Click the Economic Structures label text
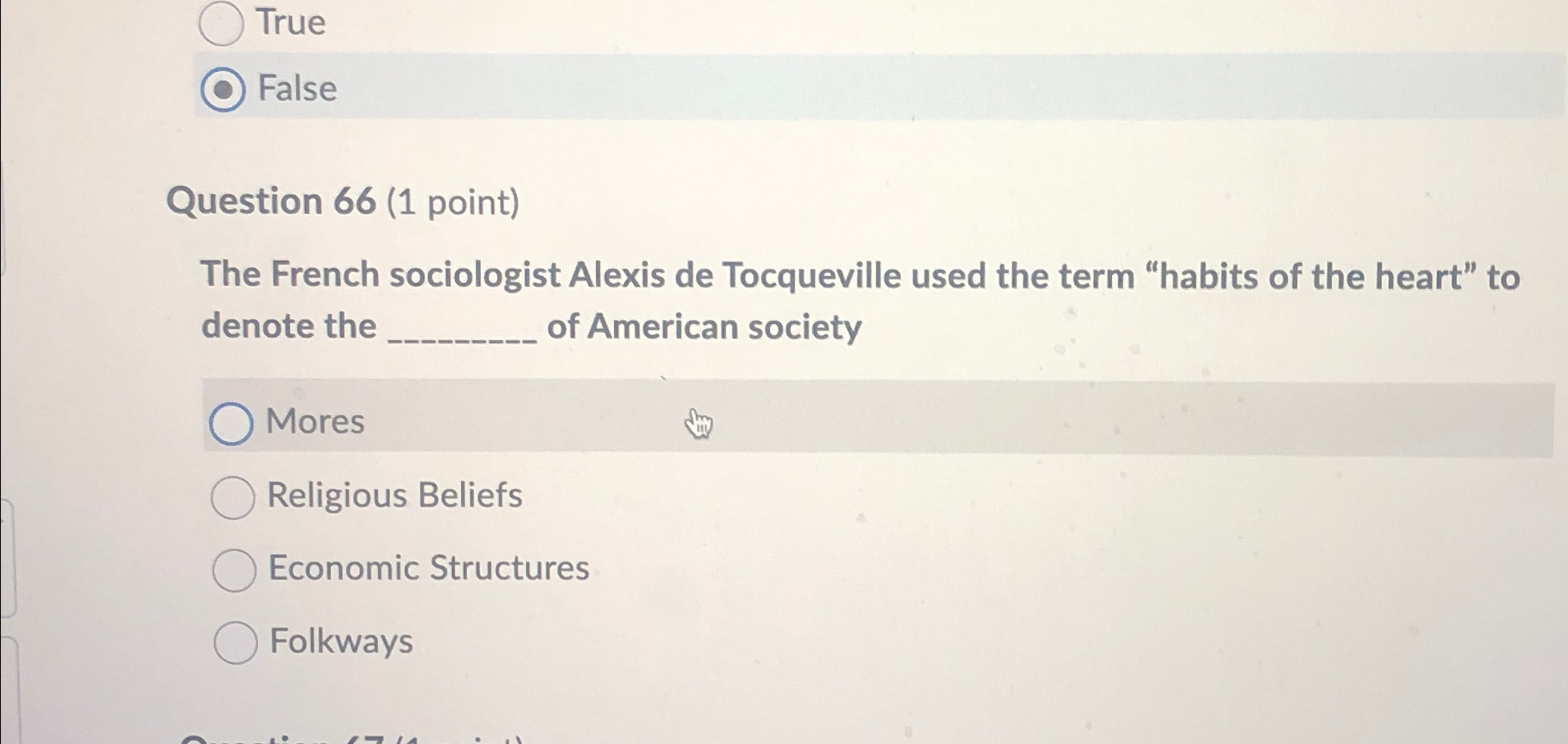 click(429, 568)
